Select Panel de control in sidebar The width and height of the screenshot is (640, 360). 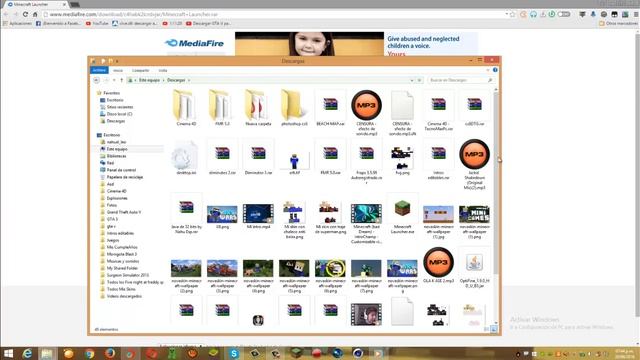[x=118, y=170]
